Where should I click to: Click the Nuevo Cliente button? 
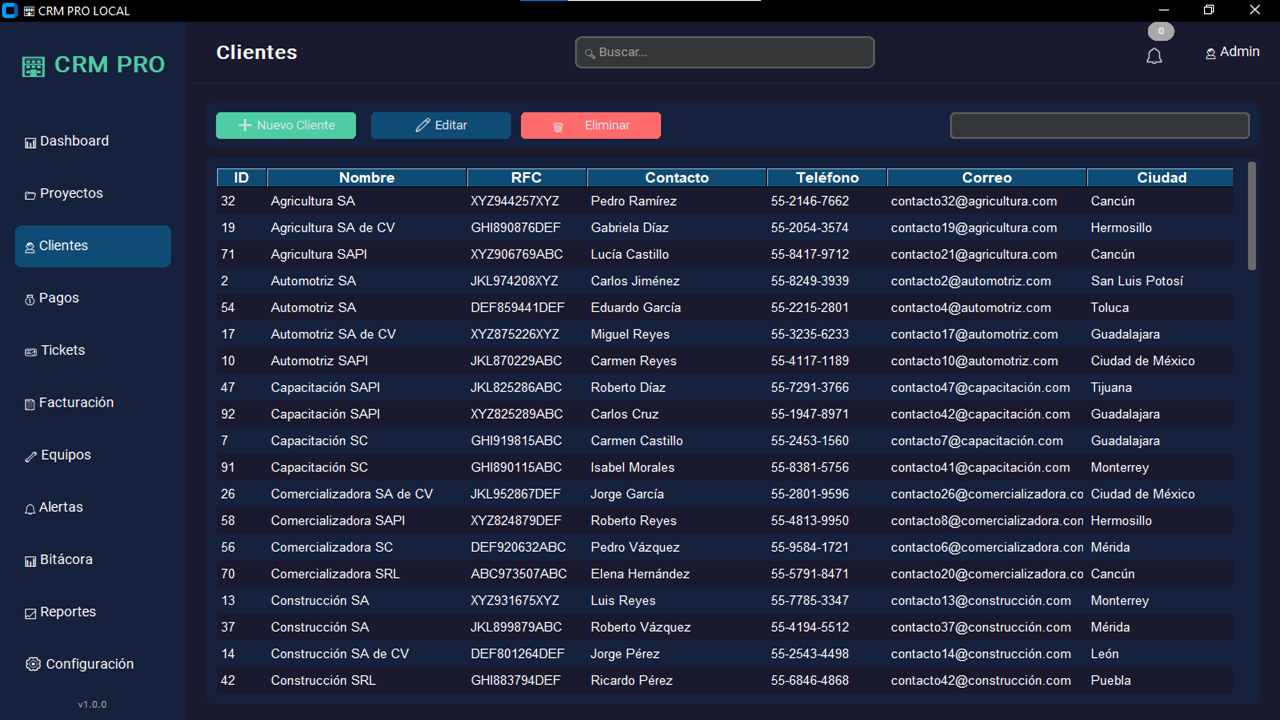click(x=286, y=125)
